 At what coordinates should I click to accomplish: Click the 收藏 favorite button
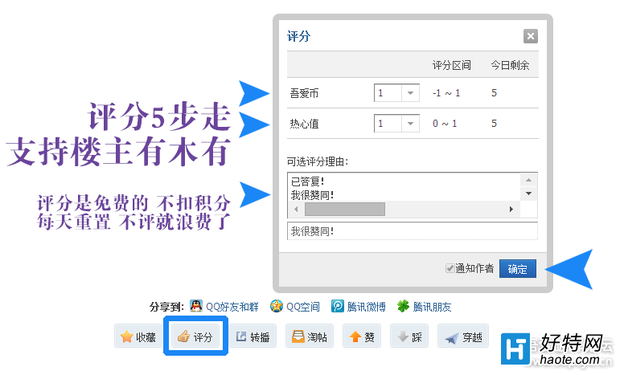(138, 336)
